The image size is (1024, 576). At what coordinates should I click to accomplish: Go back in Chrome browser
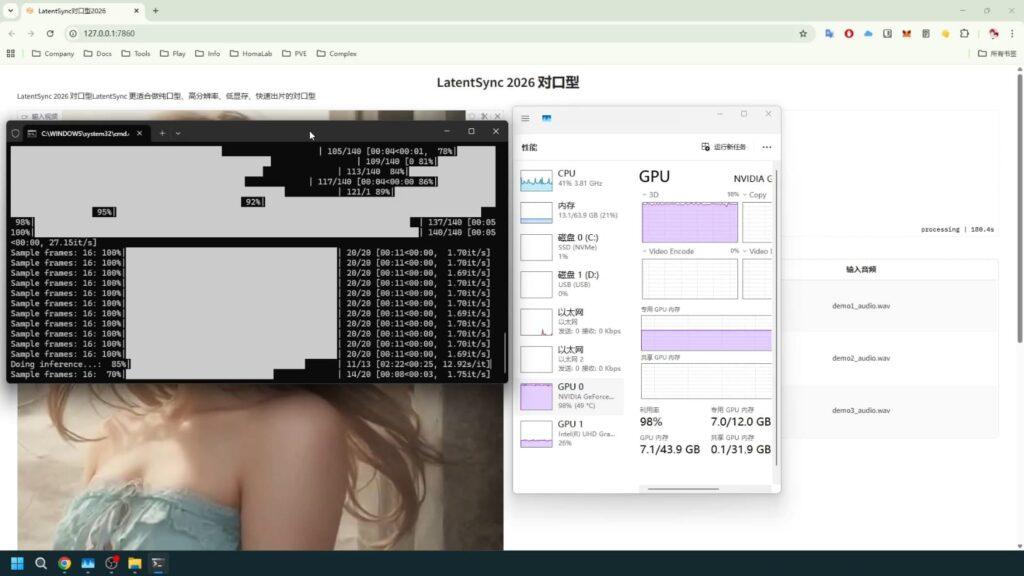point(12,33)
